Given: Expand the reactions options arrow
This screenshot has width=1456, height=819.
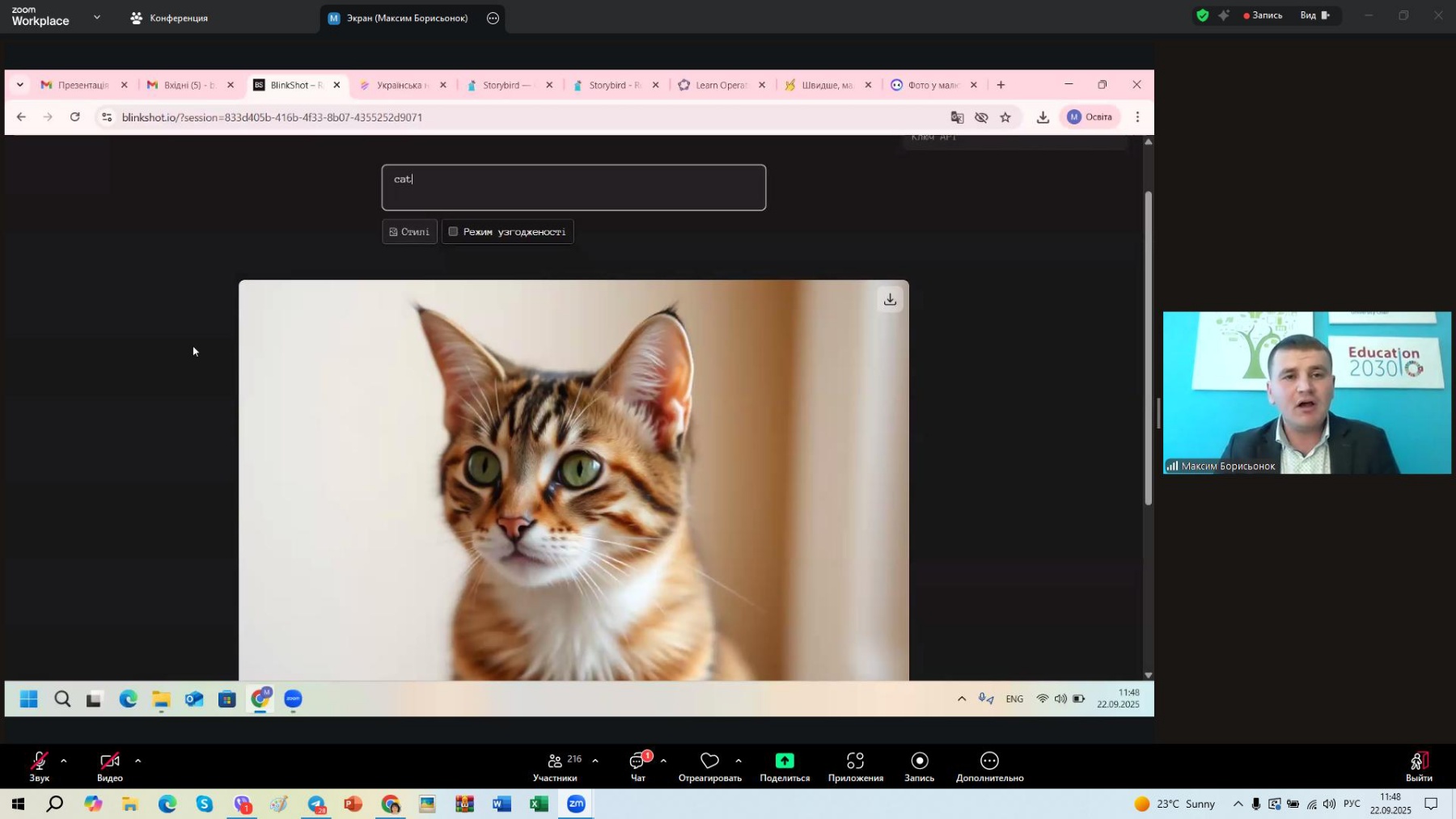Looking at the screenshot, I should pos(739,761).
